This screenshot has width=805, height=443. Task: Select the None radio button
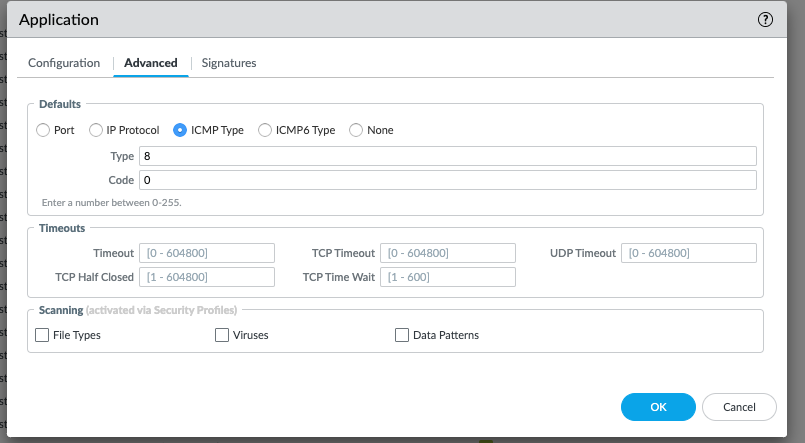pyautogui.click(x=356, y=130)
